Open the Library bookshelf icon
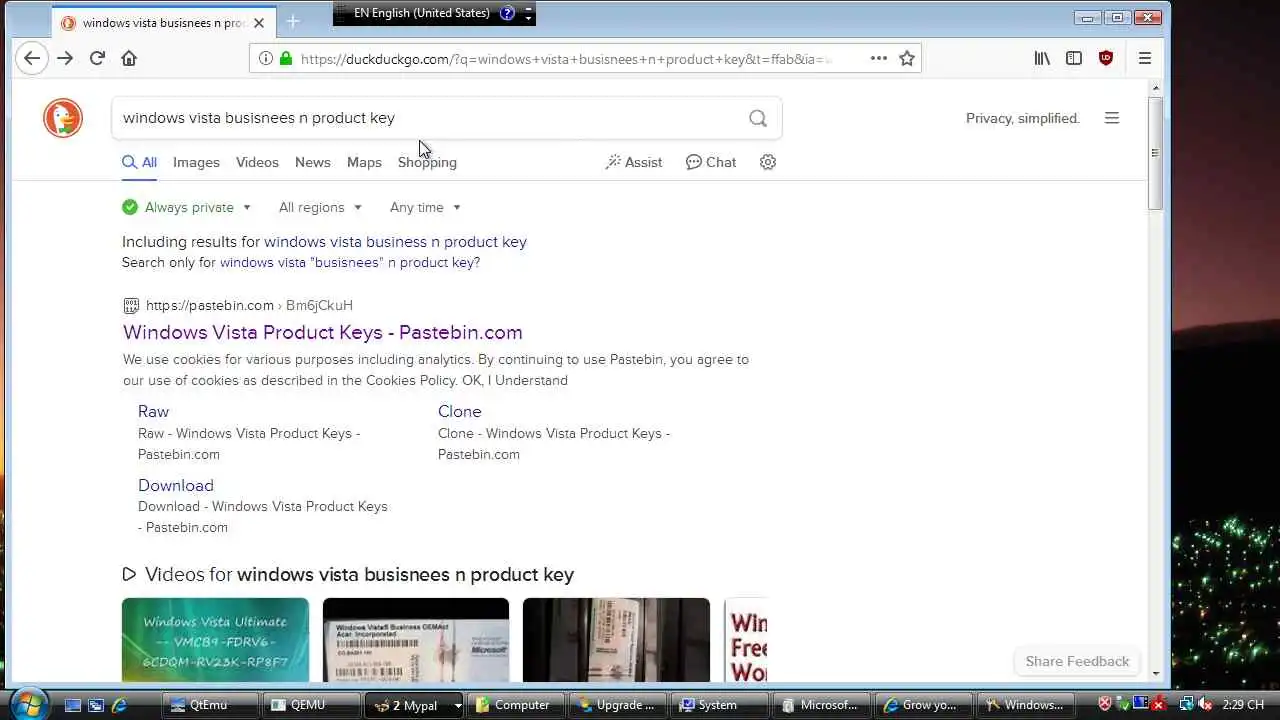 [1042, 58]
